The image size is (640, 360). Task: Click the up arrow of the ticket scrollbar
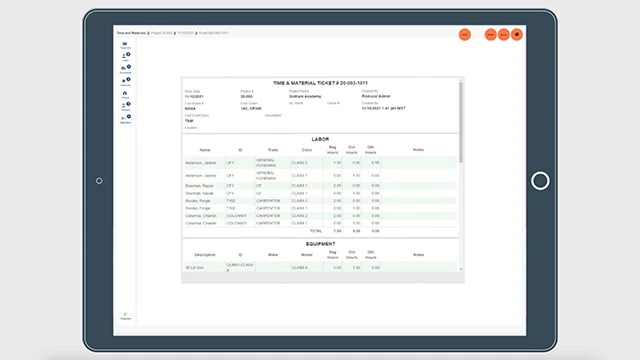coord(461,80)
